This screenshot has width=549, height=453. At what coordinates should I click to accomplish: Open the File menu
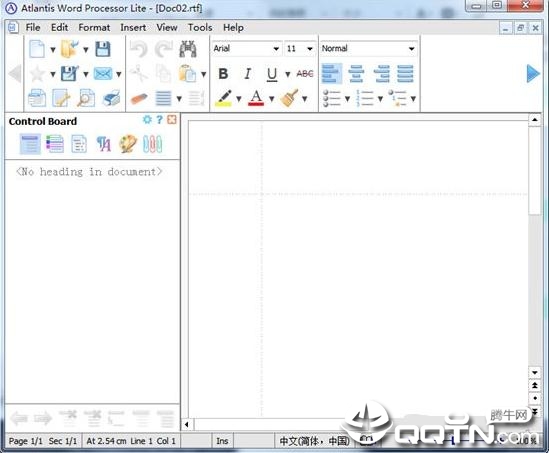[x=33, y=27]
